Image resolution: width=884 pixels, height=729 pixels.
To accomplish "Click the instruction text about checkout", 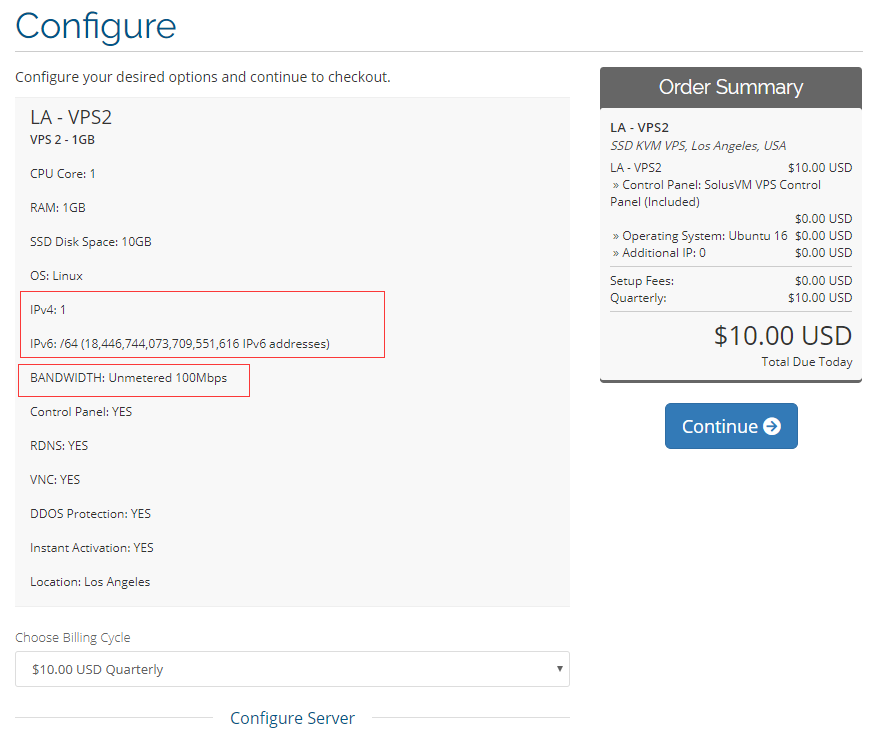I will point(203,77).
